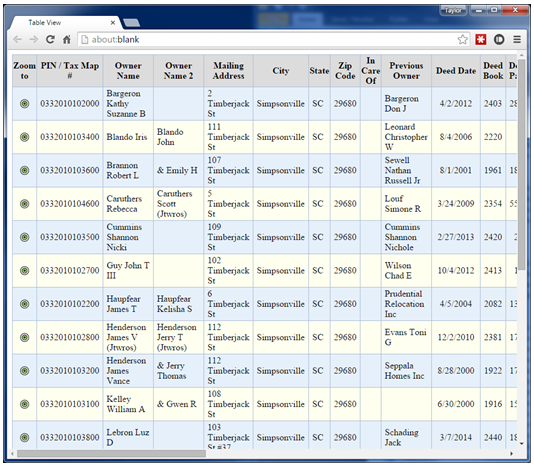The width and height of the screenshot is (534, 466).
Task: Click PIN 0332010102200 cell
Action: pos(70,304)
